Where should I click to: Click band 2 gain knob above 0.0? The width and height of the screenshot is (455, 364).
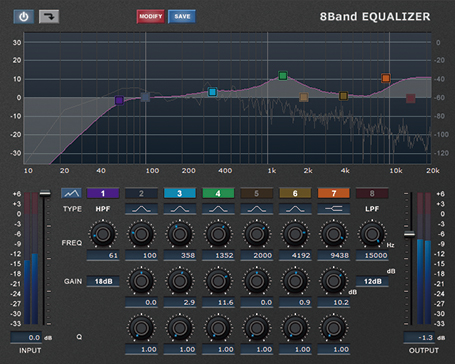(141, 281)
